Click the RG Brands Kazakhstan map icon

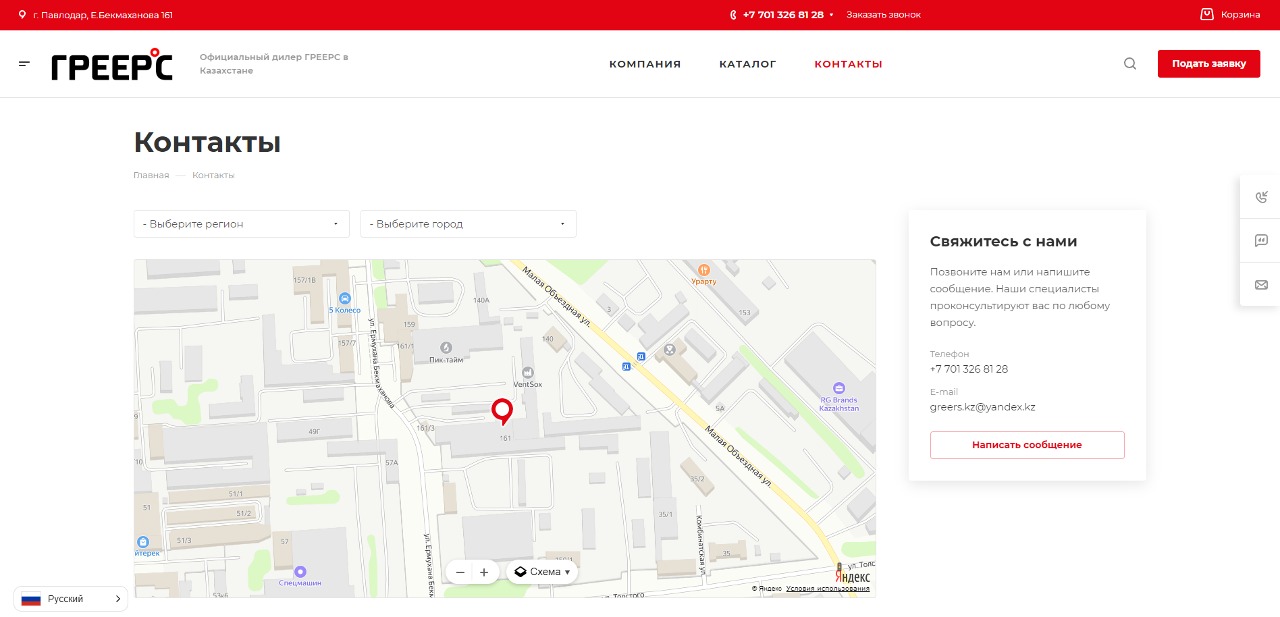pos(839,388)
